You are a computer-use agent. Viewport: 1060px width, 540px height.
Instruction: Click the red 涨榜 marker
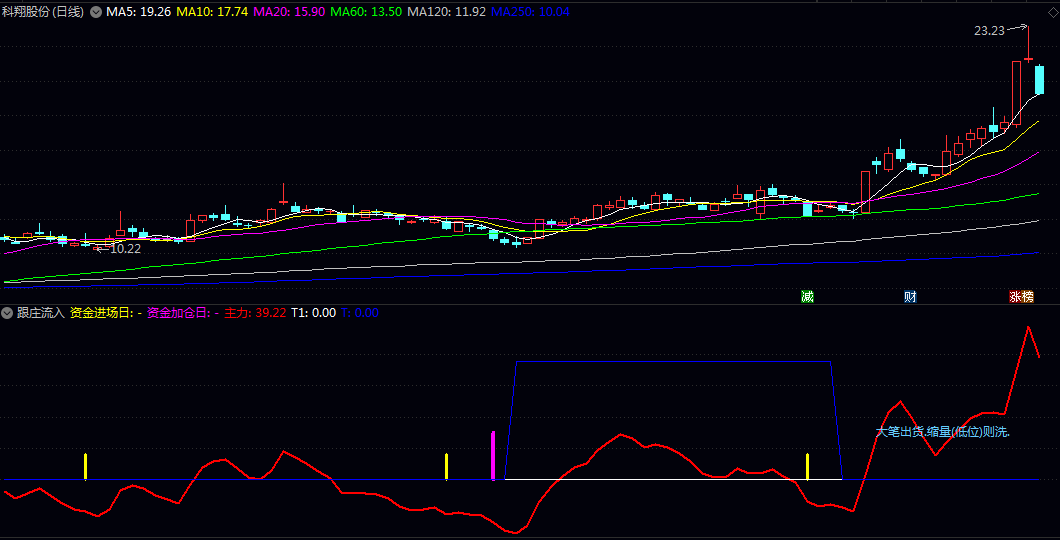pos(1021,297)
